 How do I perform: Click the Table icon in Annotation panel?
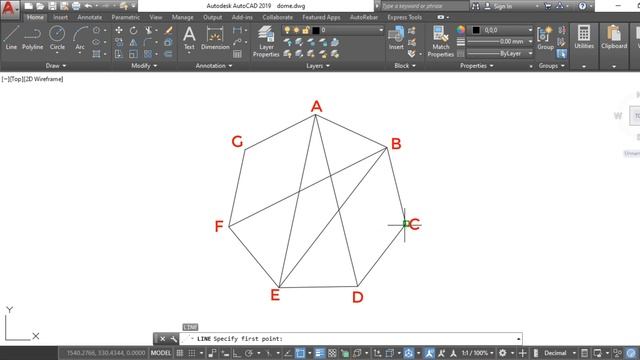click(x=237, y=54)
